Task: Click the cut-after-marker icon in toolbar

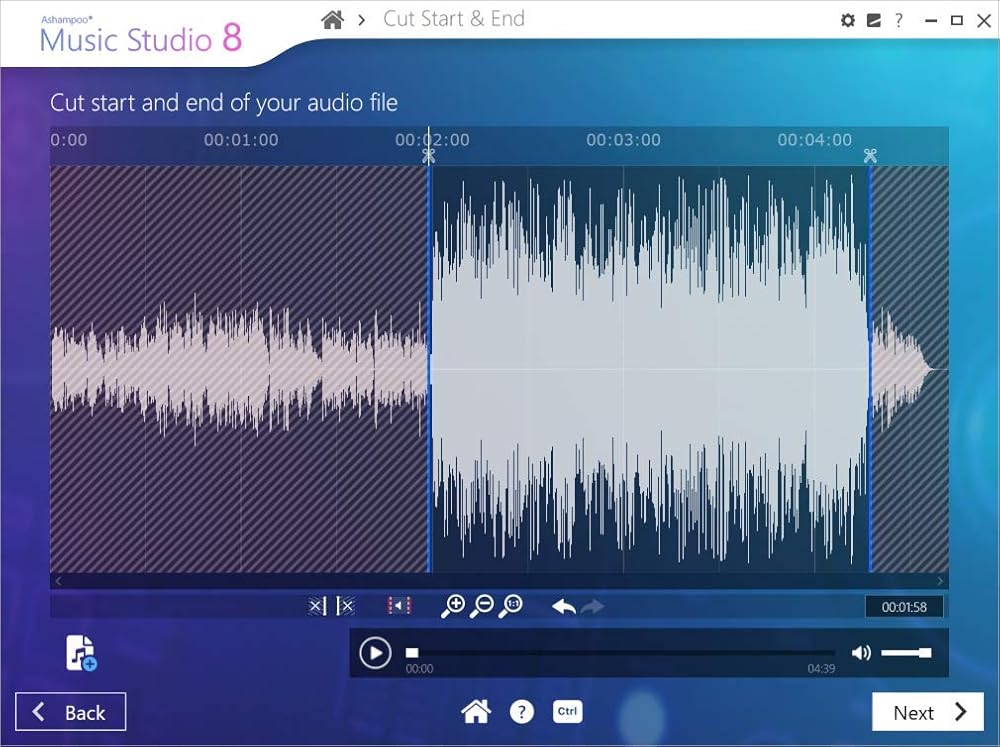Action: [345, 606]
